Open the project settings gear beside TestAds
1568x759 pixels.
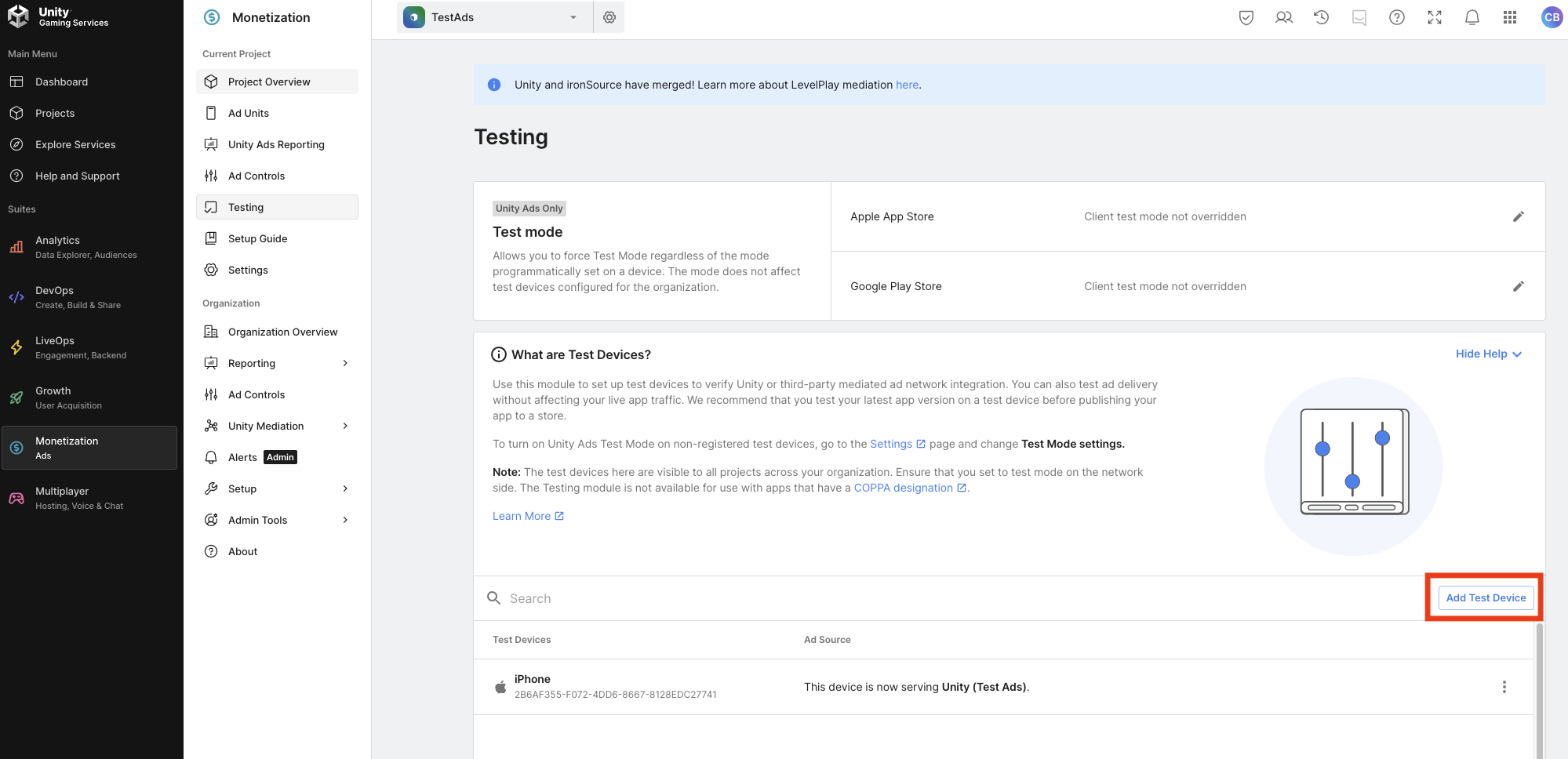pos(609,17)
